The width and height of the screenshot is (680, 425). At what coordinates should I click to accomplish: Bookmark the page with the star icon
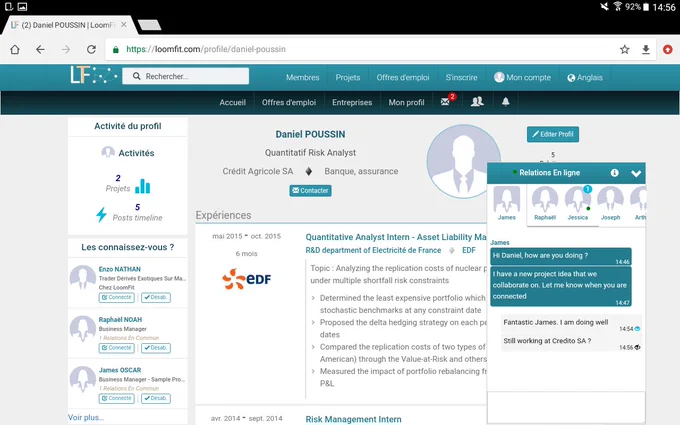pos(624,49)
